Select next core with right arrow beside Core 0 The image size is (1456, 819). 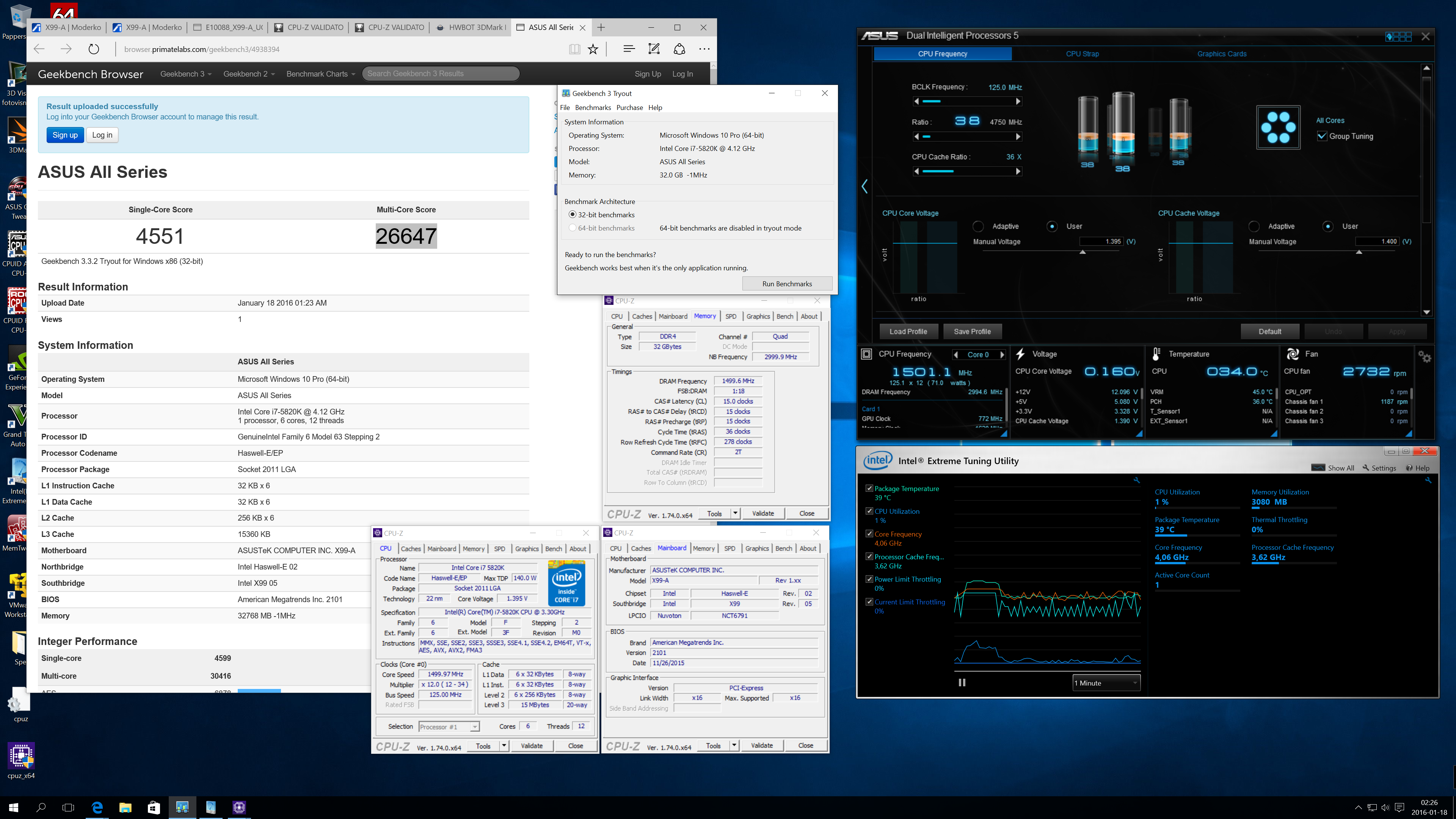(1002, 355)
